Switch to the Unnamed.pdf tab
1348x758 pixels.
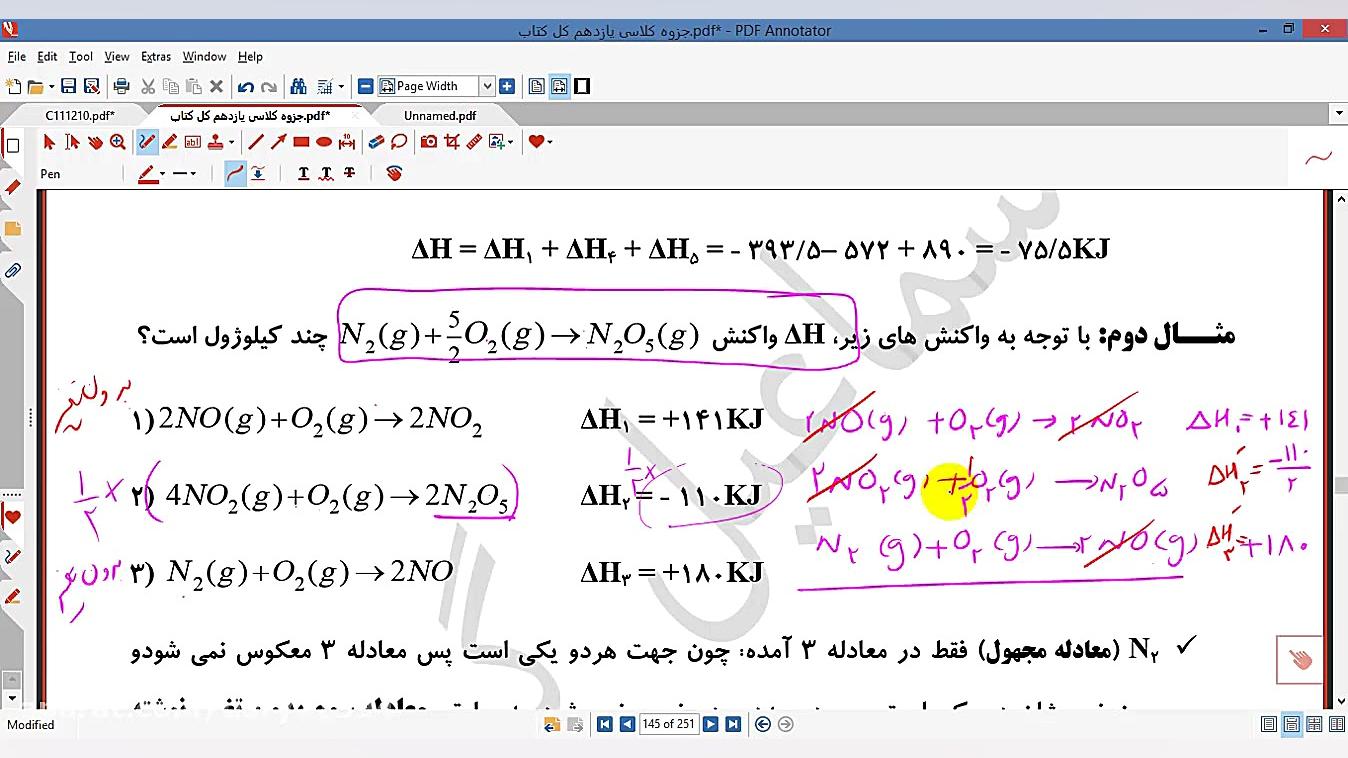[440, 116]
